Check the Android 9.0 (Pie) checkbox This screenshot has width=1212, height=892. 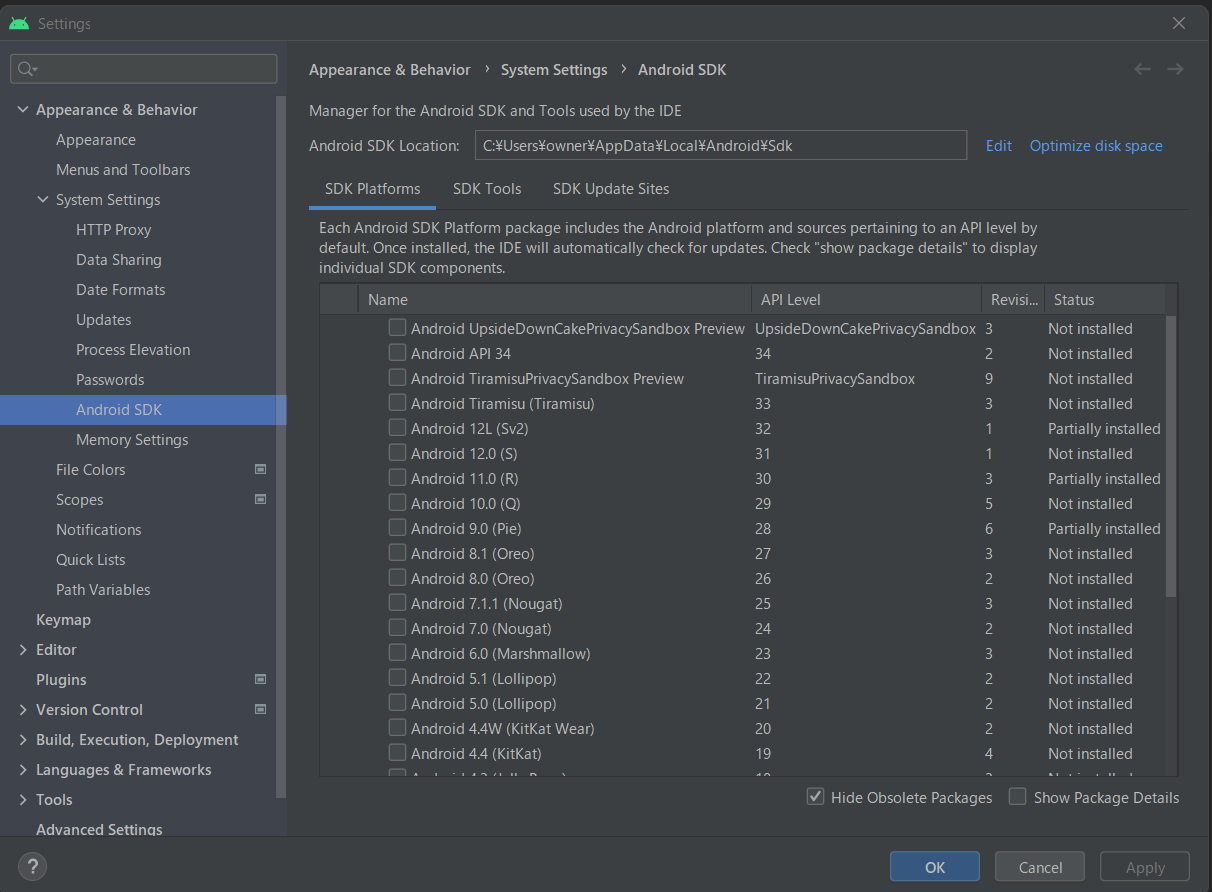(x=397, y=528)
